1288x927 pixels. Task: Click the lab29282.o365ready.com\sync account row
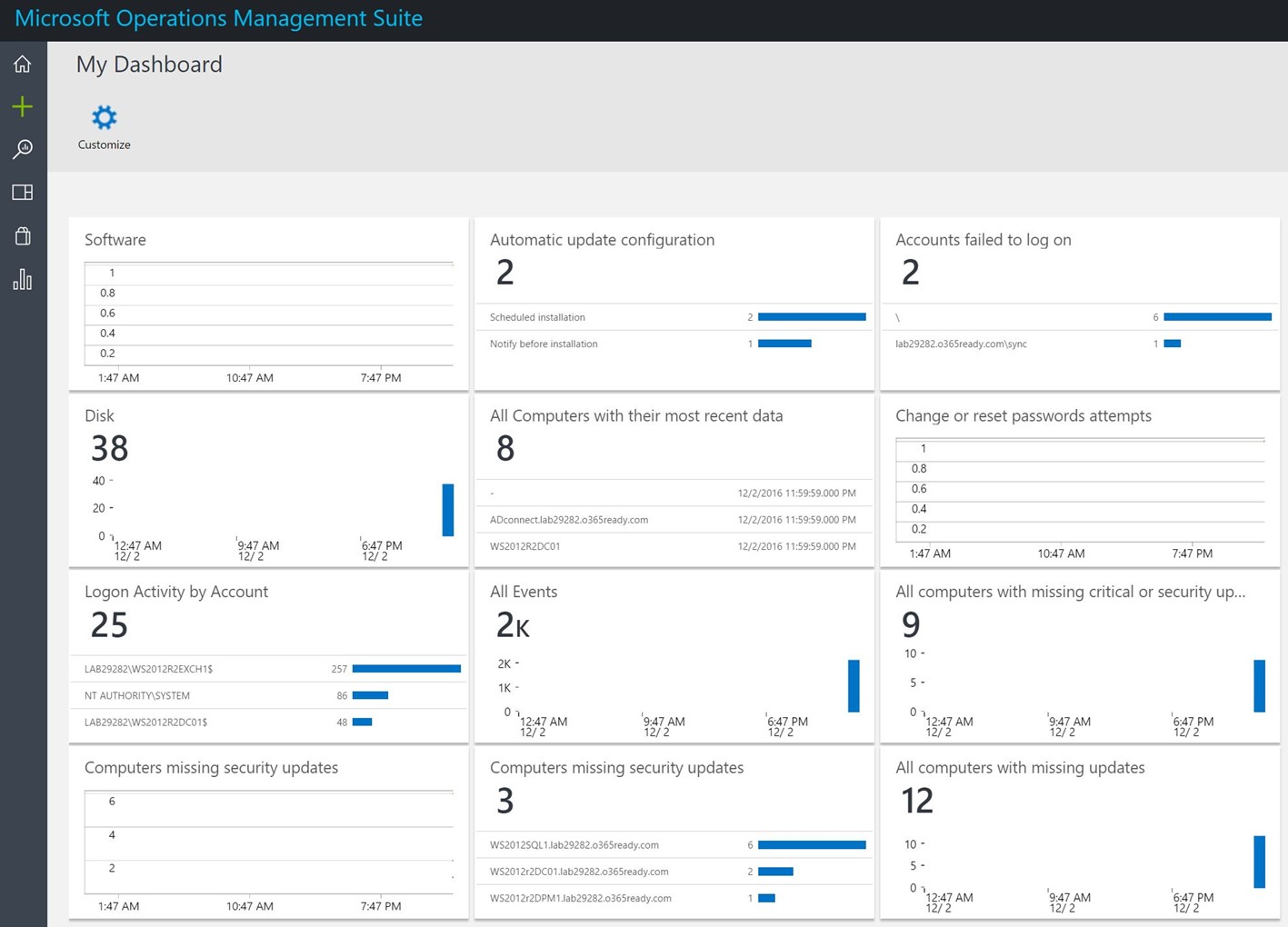(x=1080, y=344)
